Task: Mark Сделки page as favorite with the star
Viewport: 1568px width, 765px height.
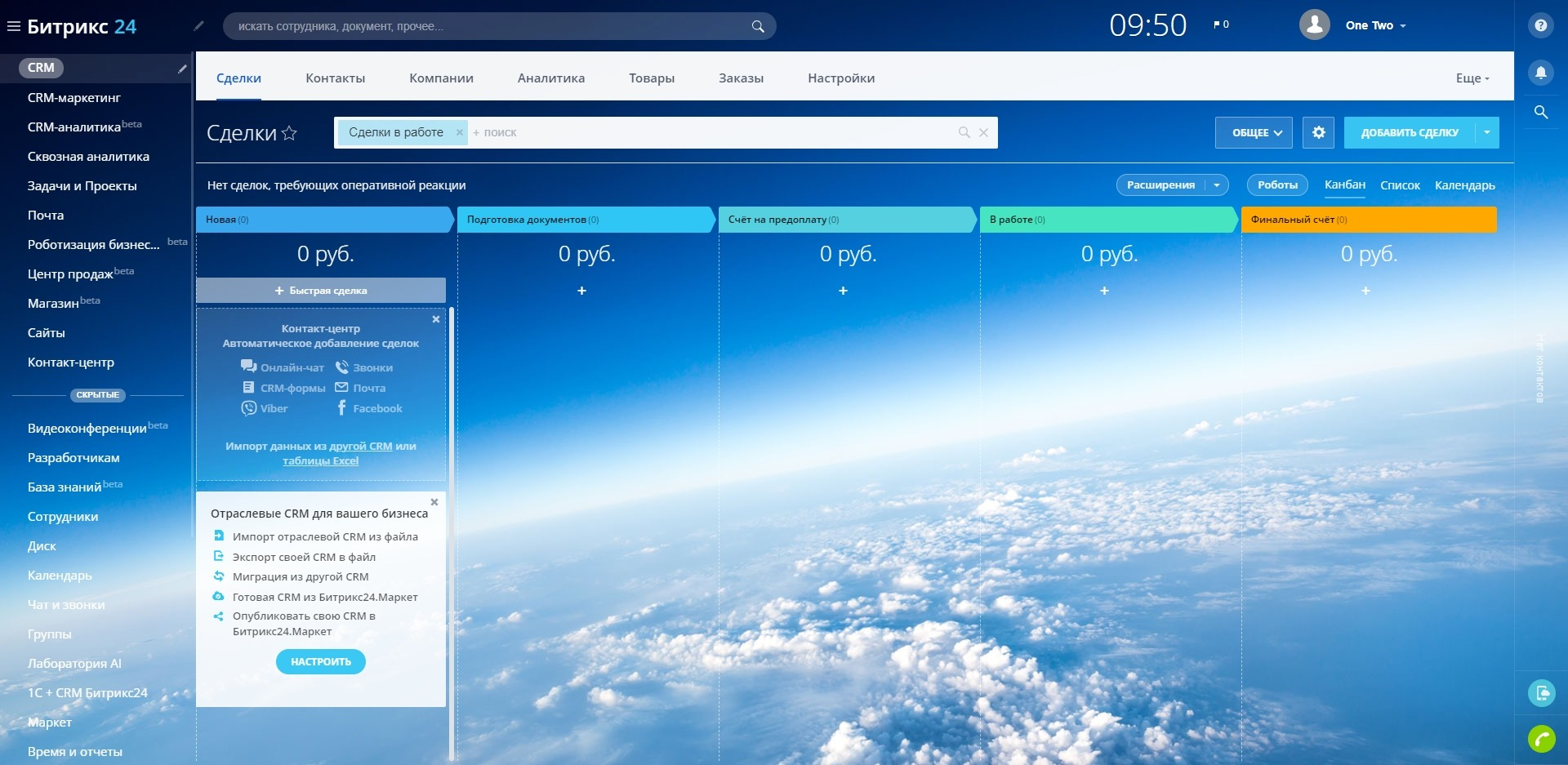Action: coord(289,133)
